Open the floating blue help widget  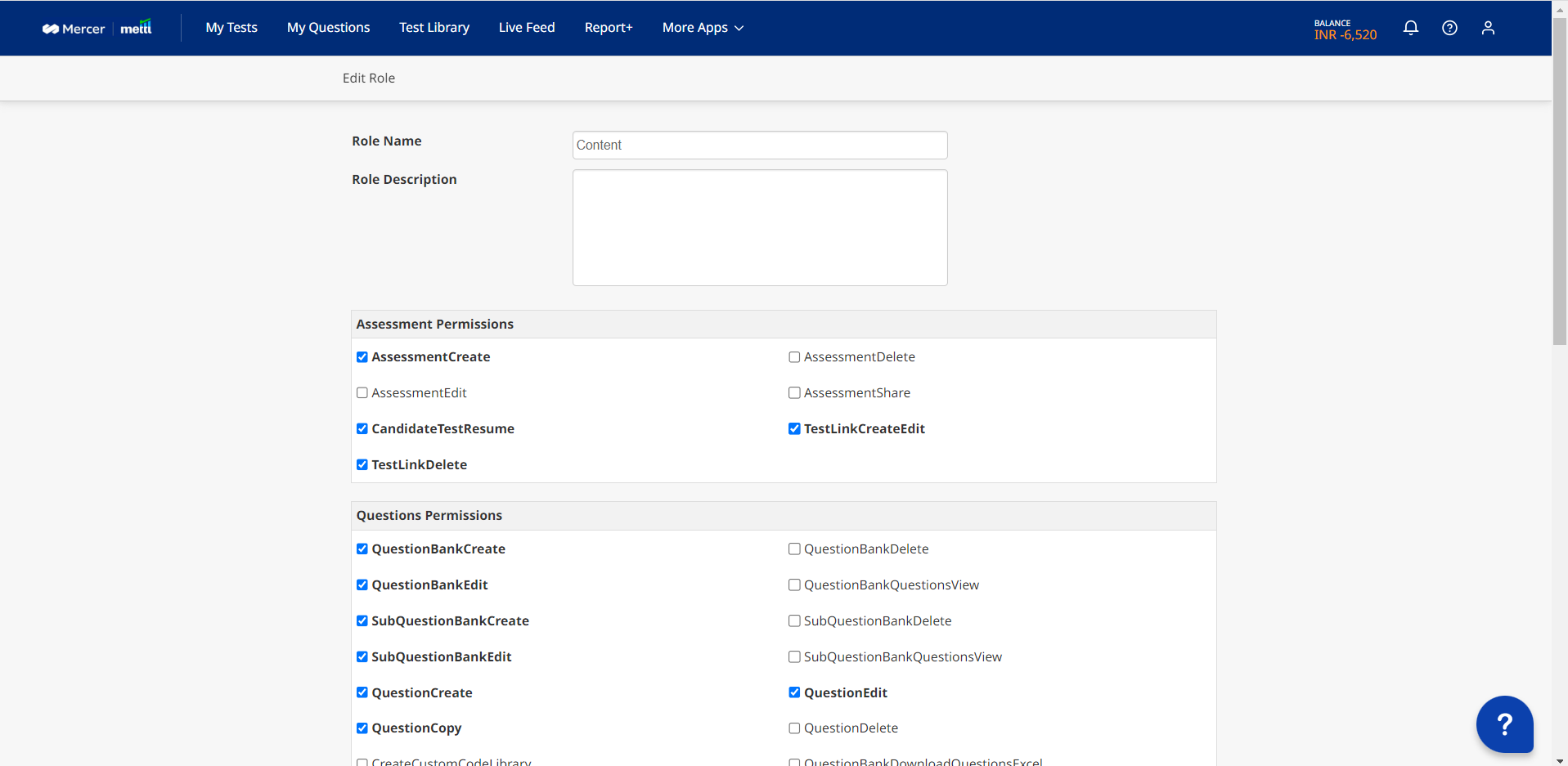(1503, 723)
